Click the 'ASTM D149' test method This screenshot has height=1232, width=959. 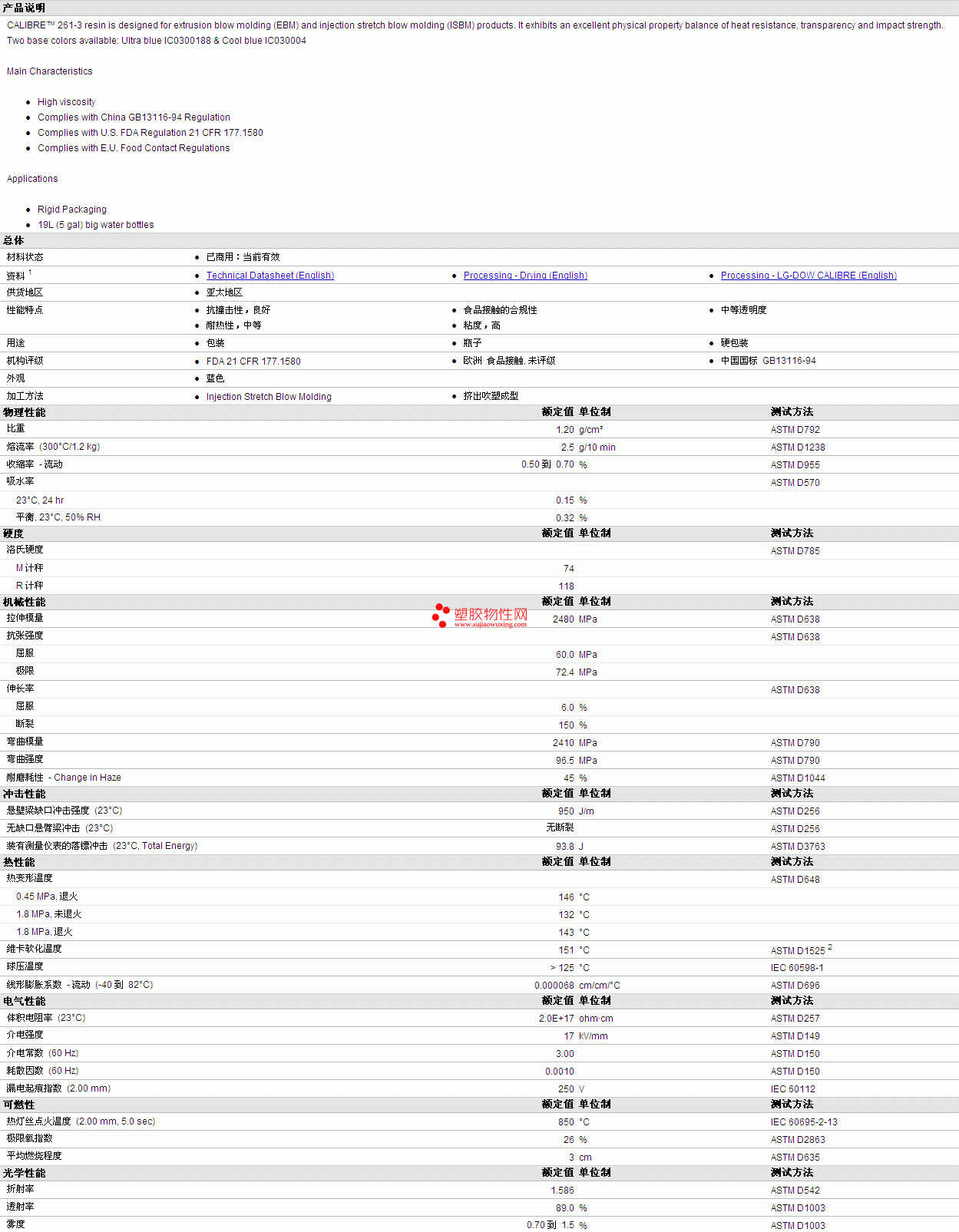[795, 1036]
